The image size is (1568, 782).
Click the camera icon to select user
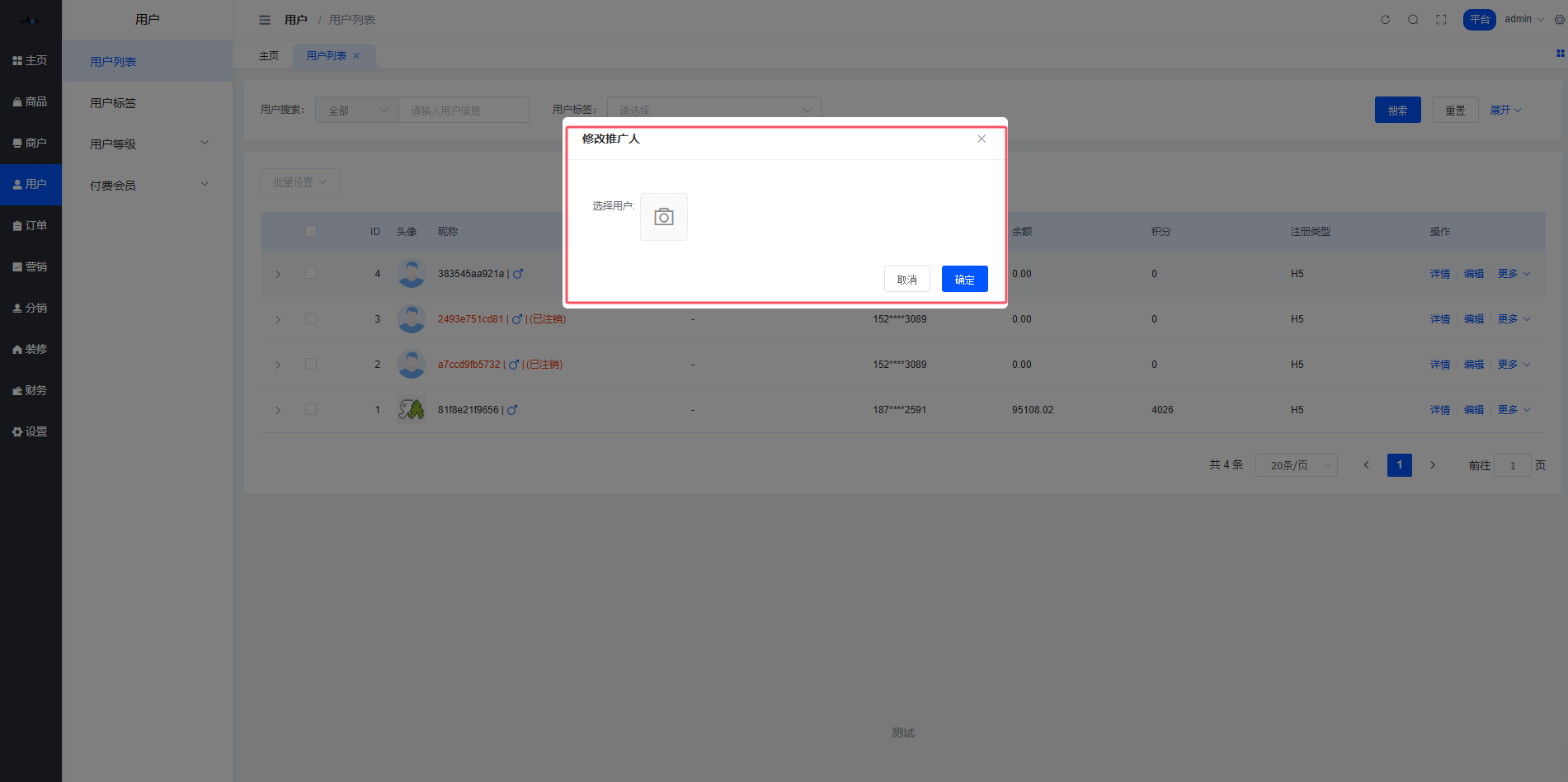(x=663, y=217)
